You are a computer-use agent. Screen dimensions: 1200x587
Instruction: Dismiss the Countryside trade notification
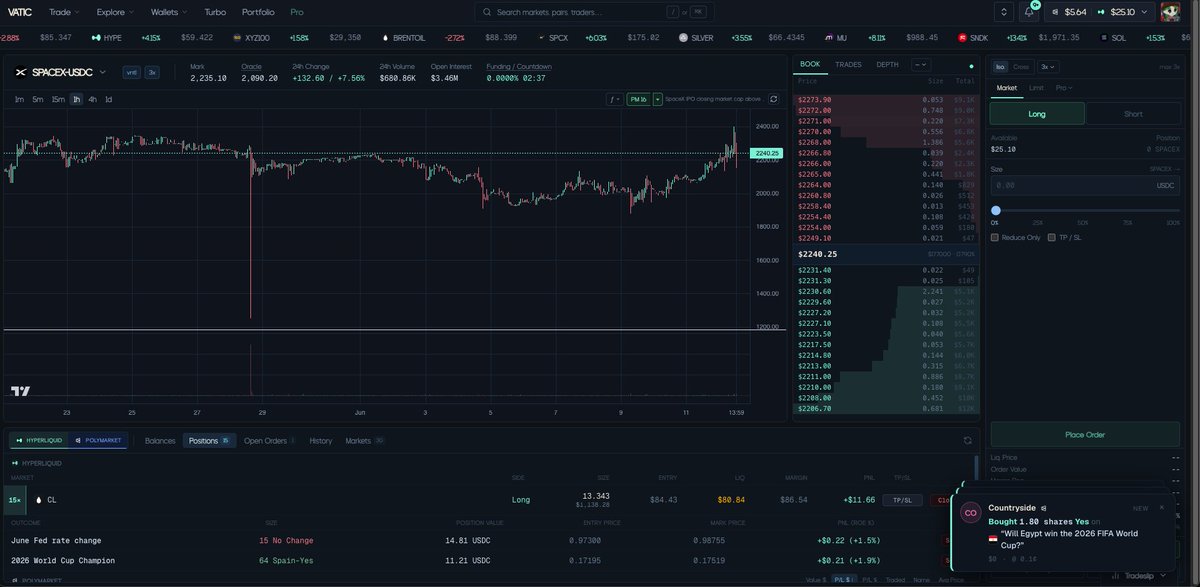pos(1161,507)
